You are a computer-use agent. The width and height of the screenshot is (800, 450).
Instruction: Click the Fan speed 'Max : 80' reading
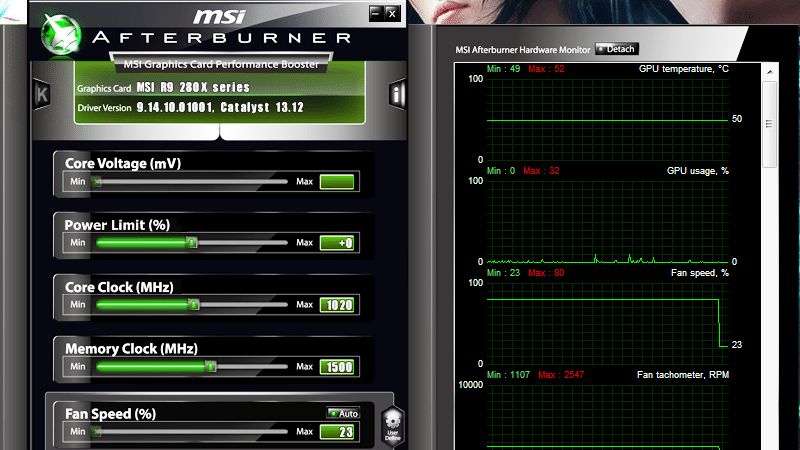coord(546,273)
